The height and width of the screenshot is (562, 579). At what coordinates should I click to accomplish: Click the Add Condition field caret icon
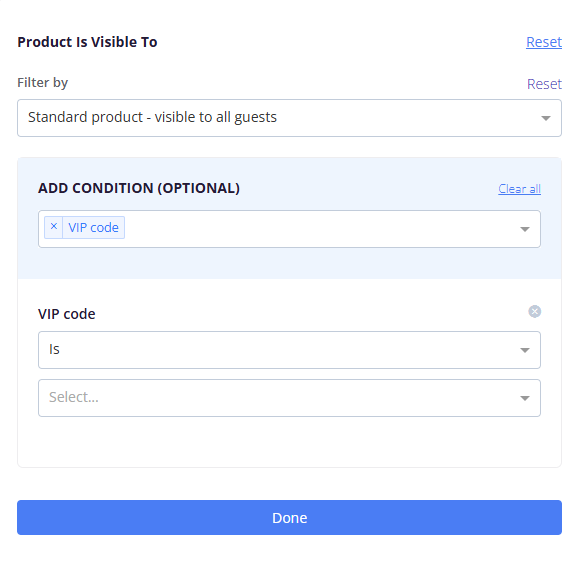tap(525, 229)
